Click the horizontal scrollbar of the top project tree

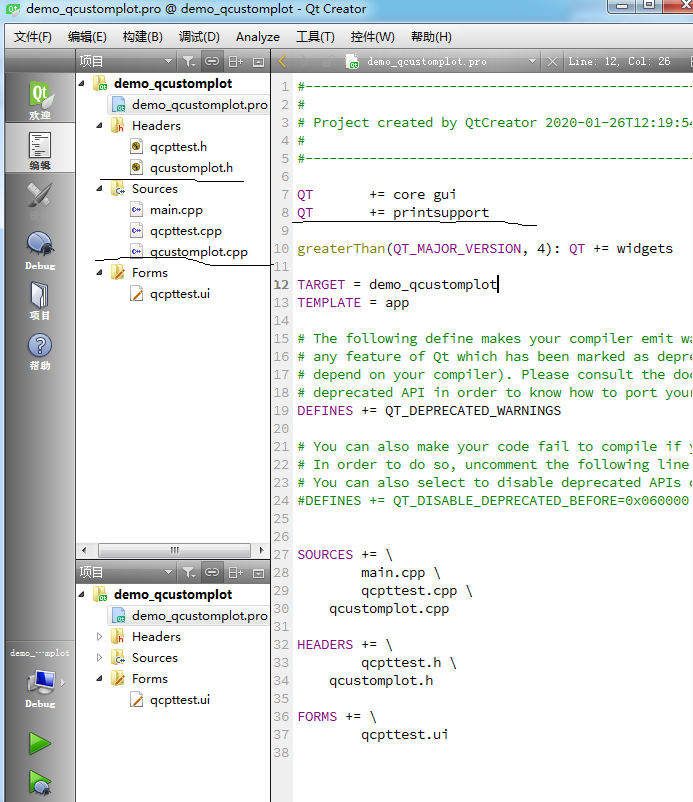coord(174,550)
